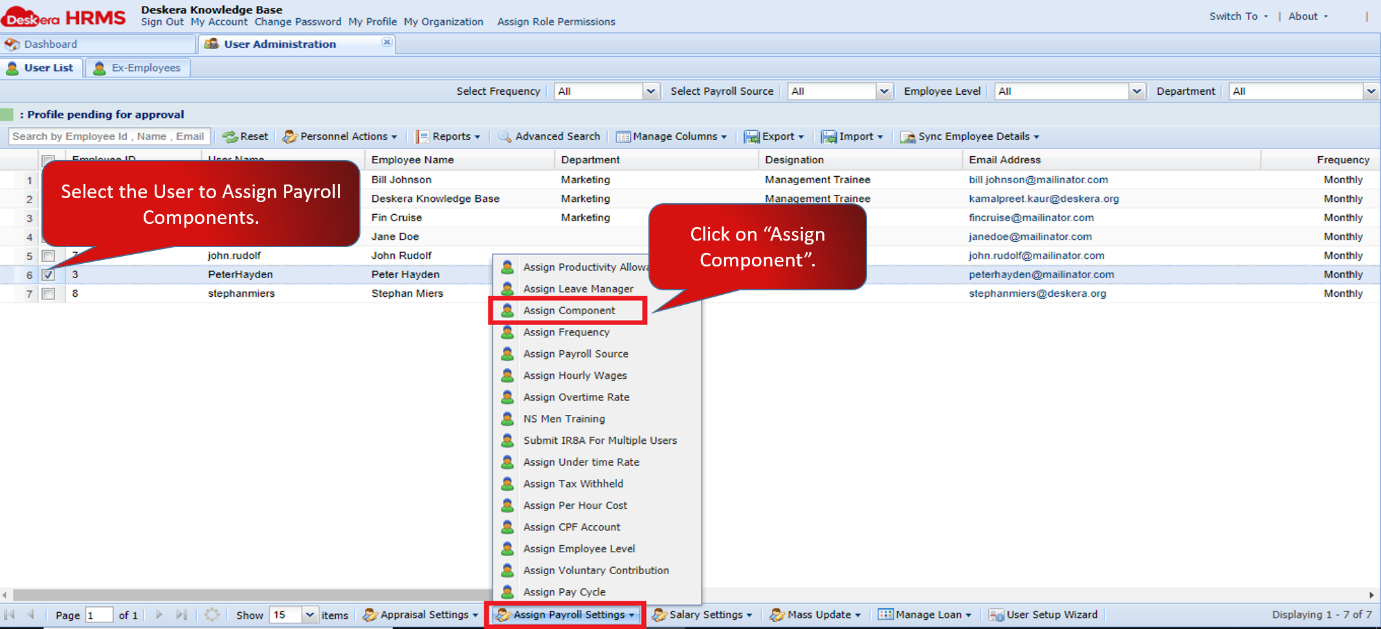Open the Manage Loan menu
Viewport: 1381px width, 629px height.
(925, 615)
